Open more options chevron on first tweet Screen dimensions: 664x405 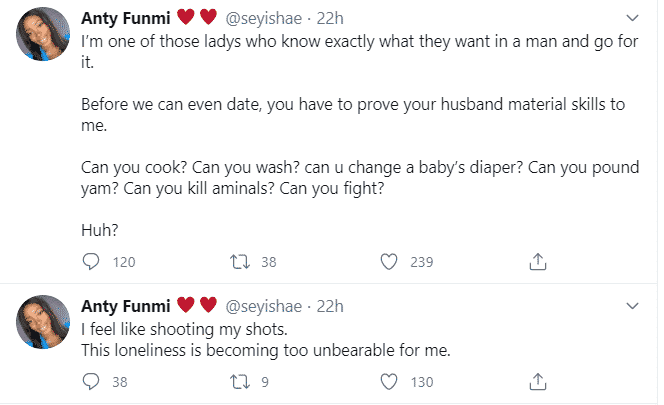click(x=631, y=19)
